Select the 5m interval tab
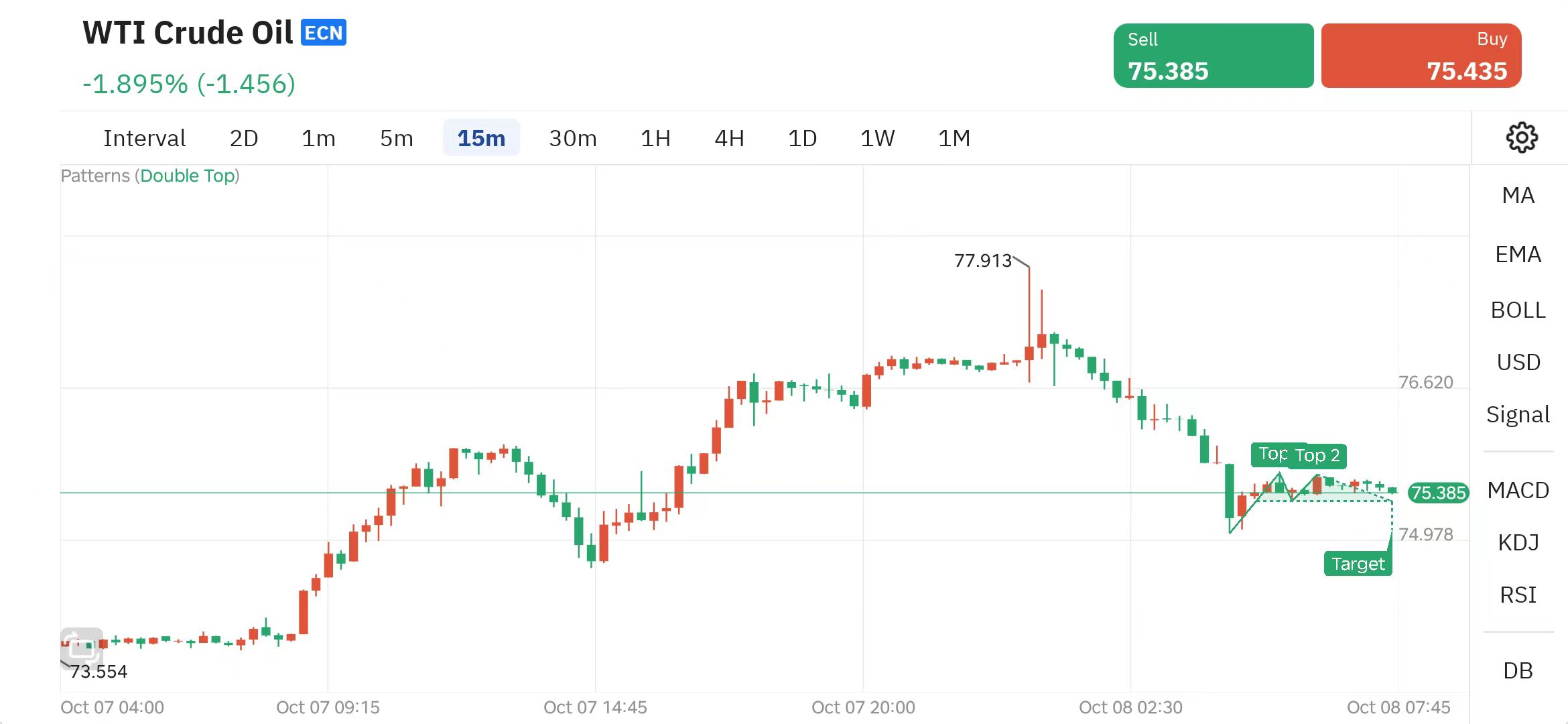1568x724 pixels. (396, 138)
